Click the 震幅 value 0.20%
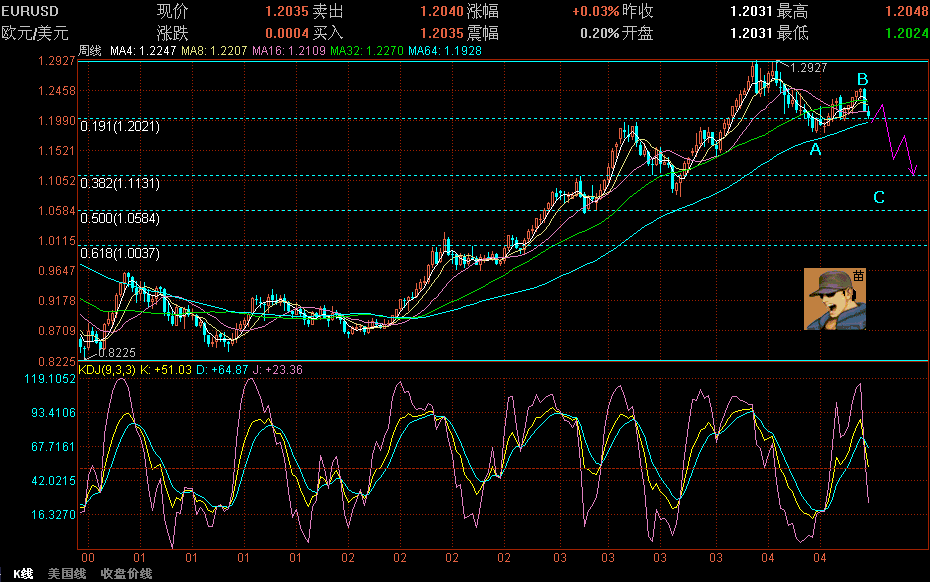 tap(600, 33)
